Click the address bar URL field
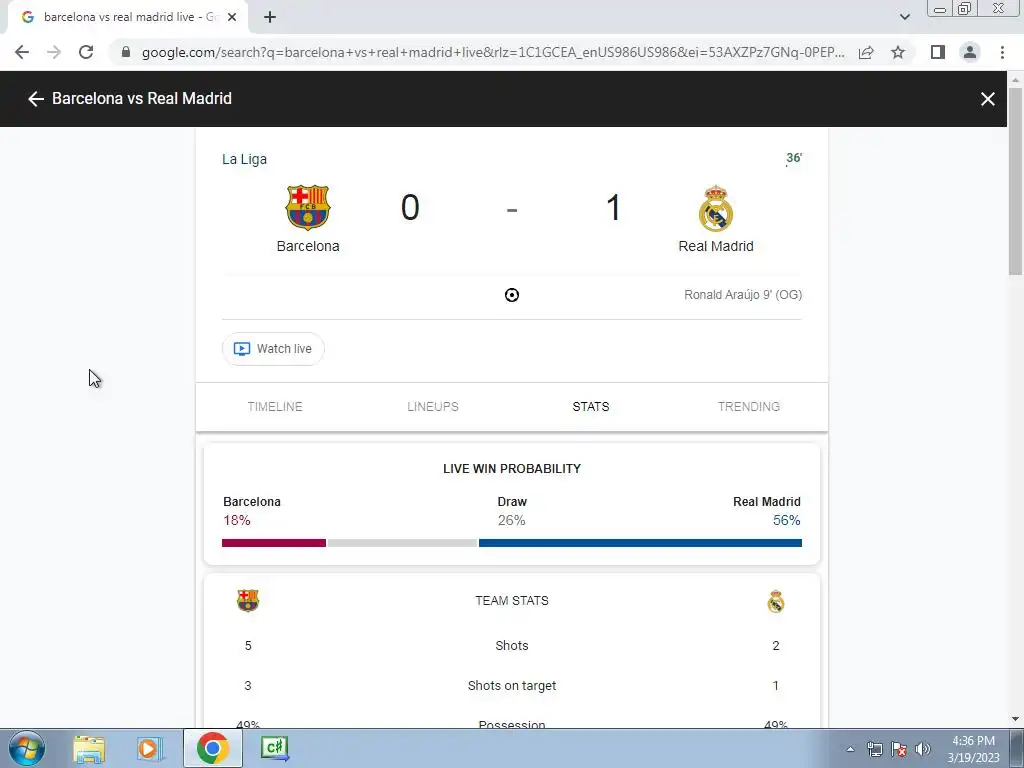The height and width of the screenshot is (768, 1024). 493,52
